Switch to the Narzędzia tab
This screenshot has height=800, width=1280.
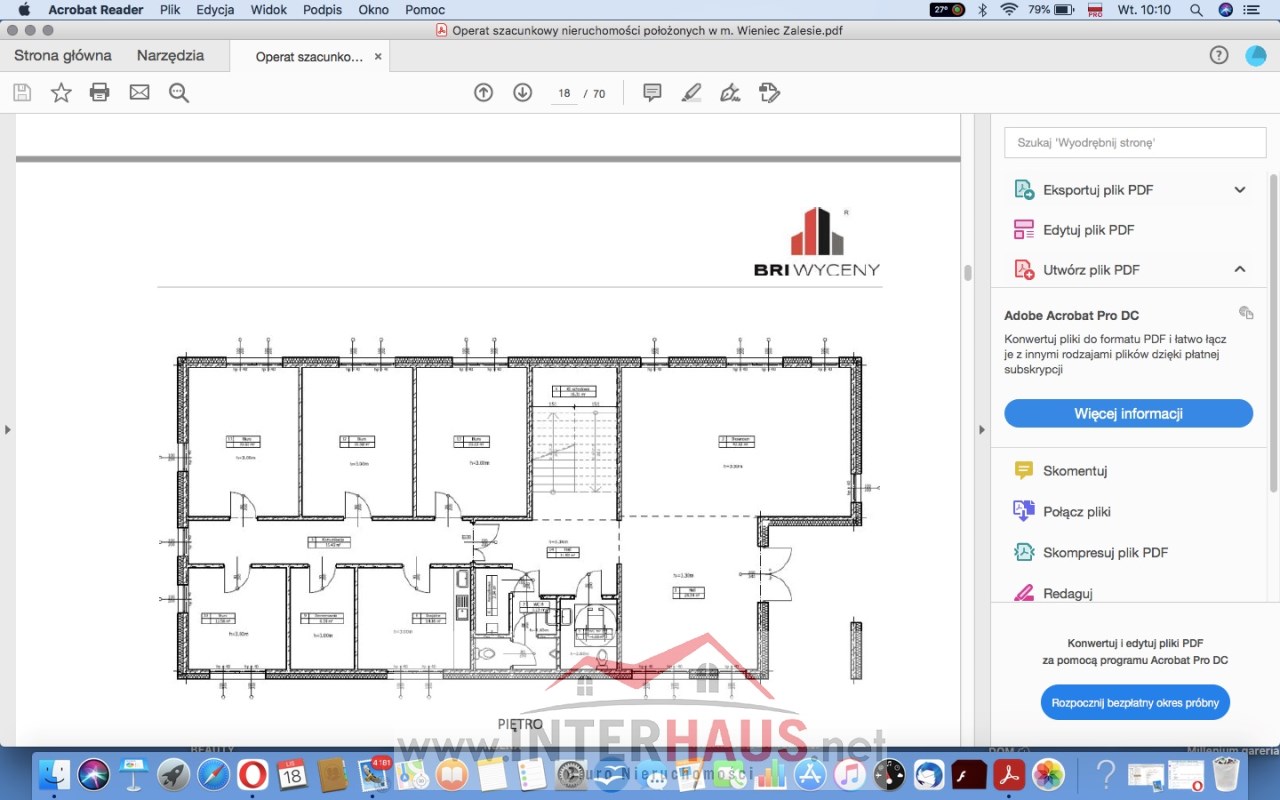pos(170,56)
